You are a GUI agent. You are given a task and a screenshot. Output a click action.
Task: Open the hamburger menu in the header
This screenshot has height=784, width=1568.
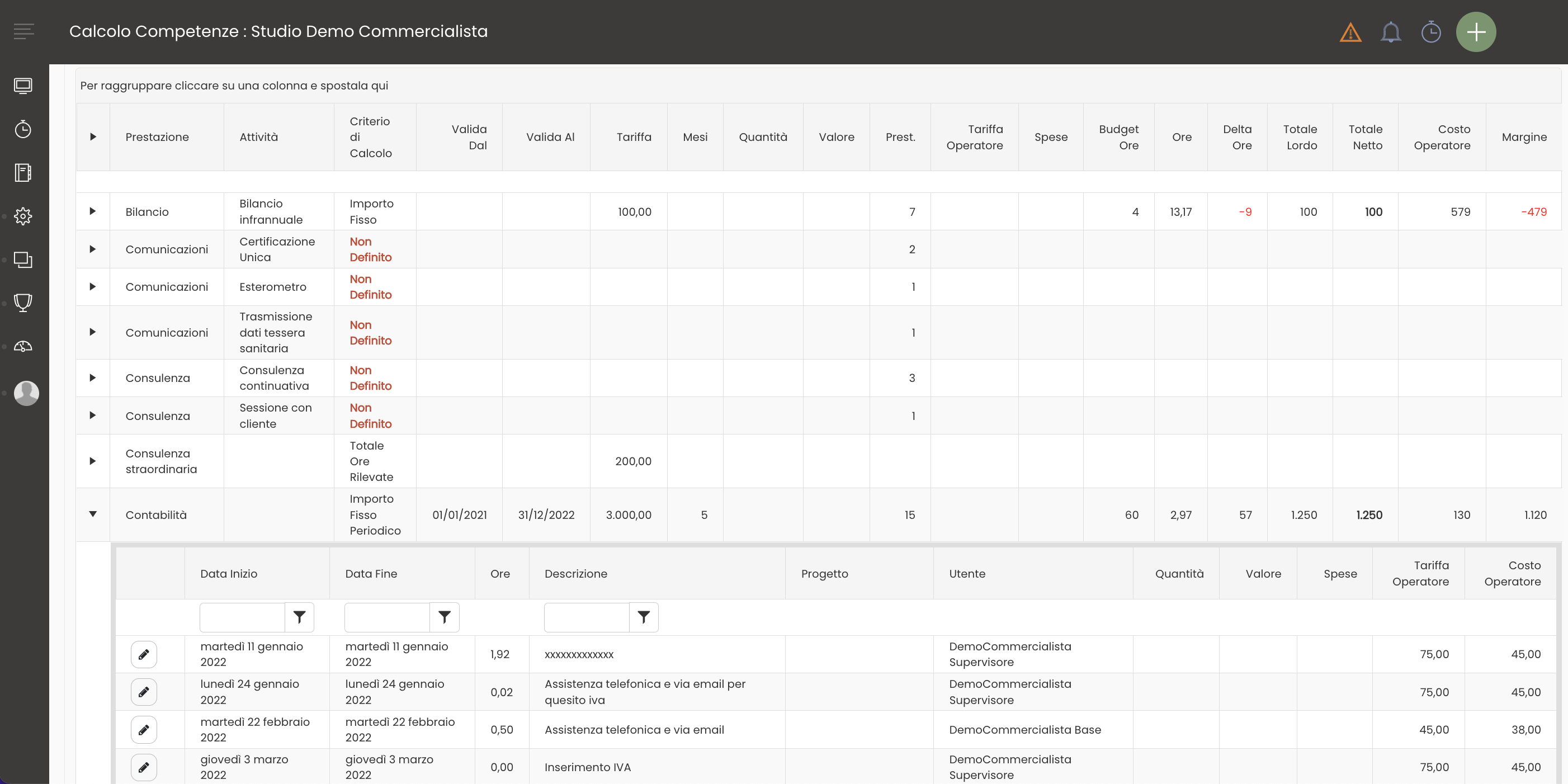(23, 31)
